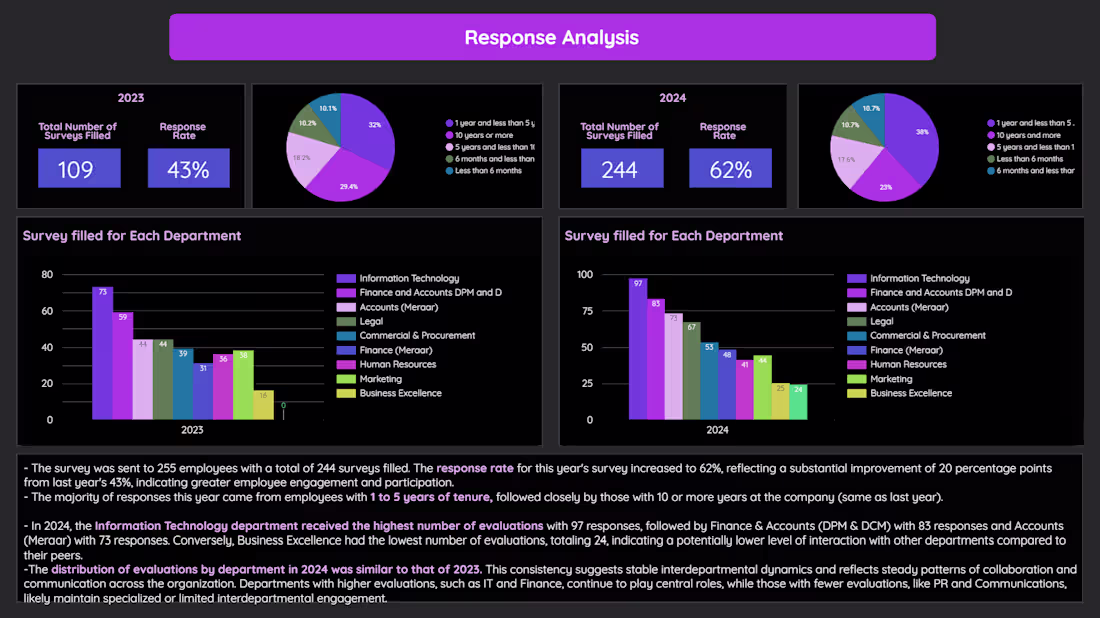Viewport: 1100px width, 618px height.
Task: Click the 62% response rate tile
Action: click(730, 168)
